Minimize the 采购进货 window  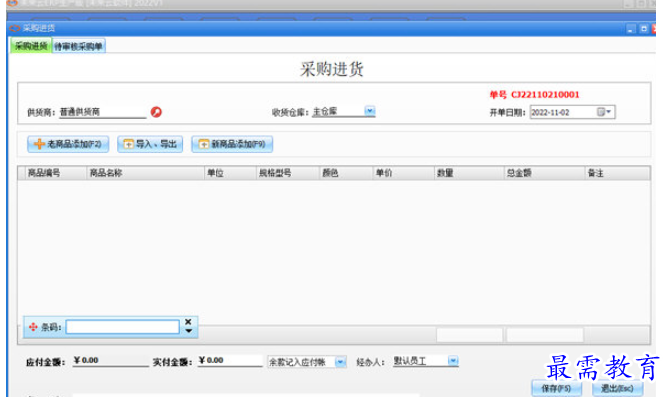point(631,29)
